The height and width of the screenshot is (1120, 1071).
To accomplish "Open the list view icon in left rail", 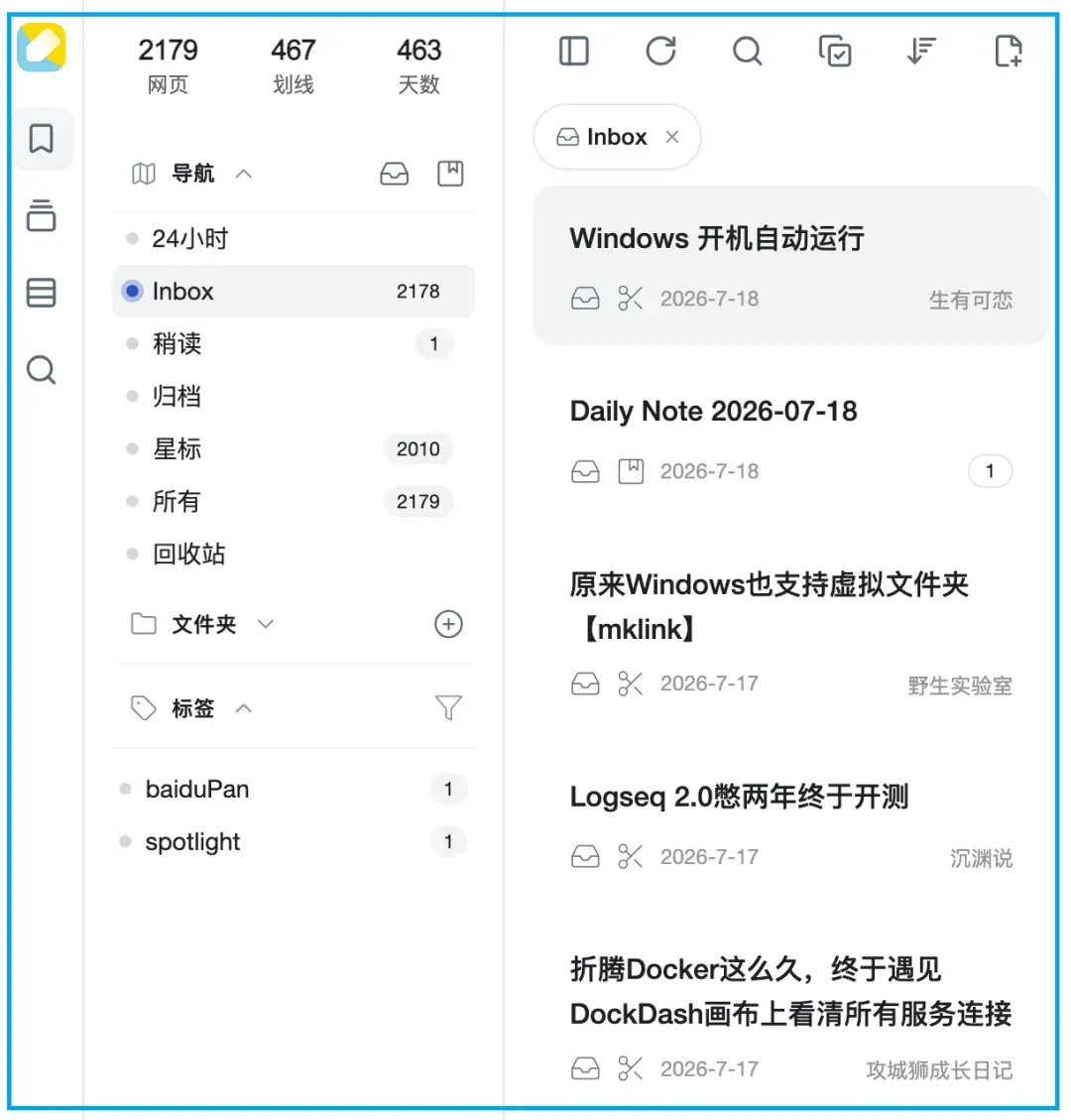I will click(x=42, y=293).
